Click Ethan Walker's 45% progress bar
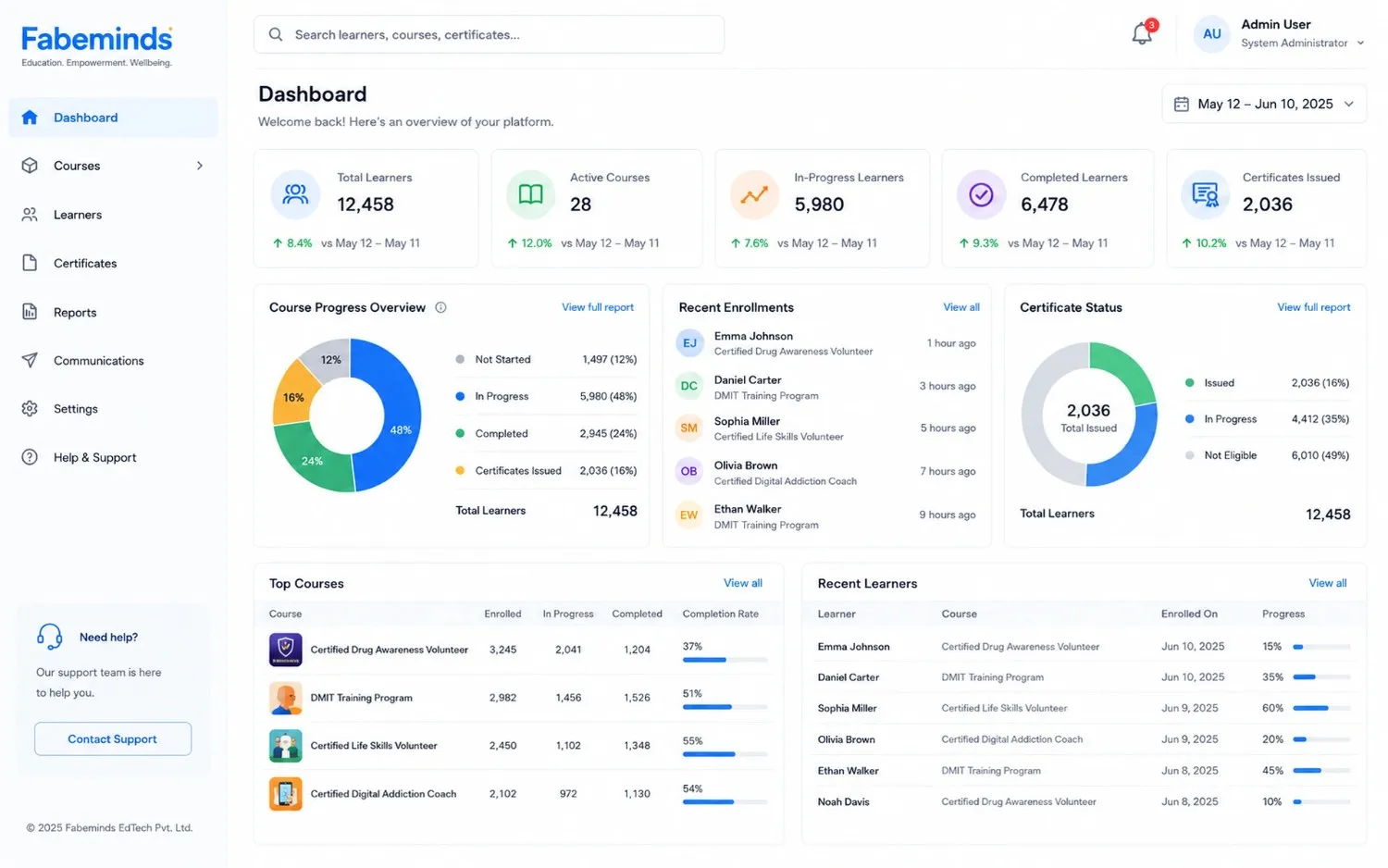 pyautogui.click(x=1321, y=770)
